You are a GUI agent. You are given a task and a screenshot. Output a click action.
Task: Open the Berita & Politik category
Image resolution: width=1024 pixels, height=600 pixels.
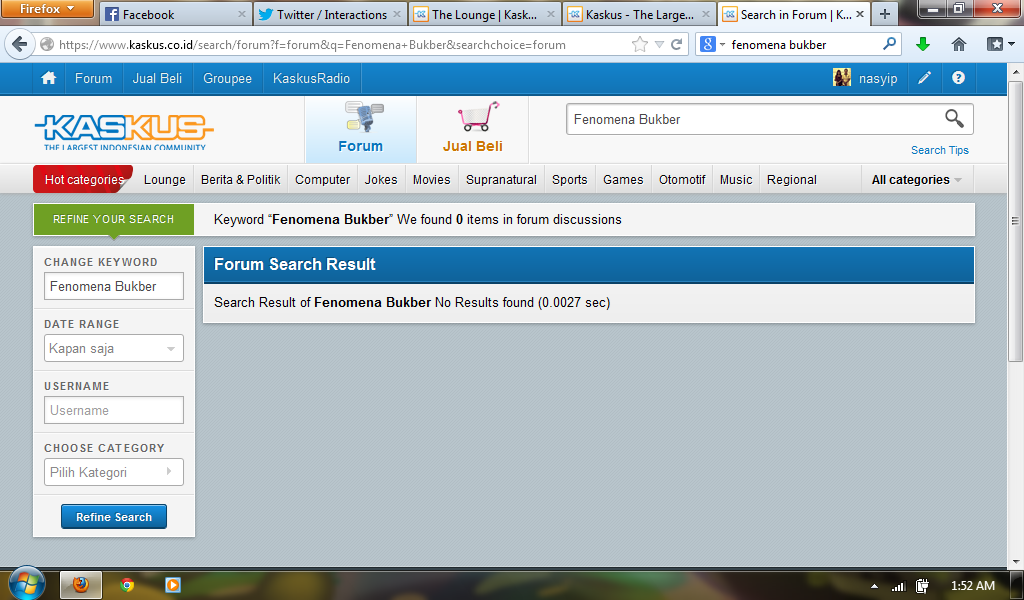(x=240, y=180)
